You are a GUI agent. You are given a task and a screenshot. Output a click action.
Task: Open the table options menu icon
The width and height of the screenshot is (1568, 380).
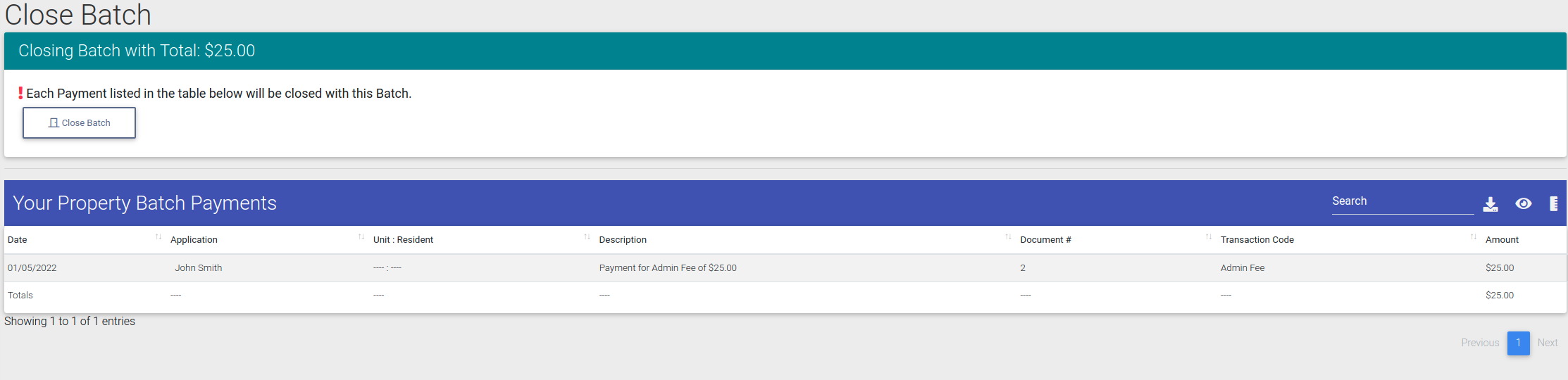click(x=1554, y=203)
